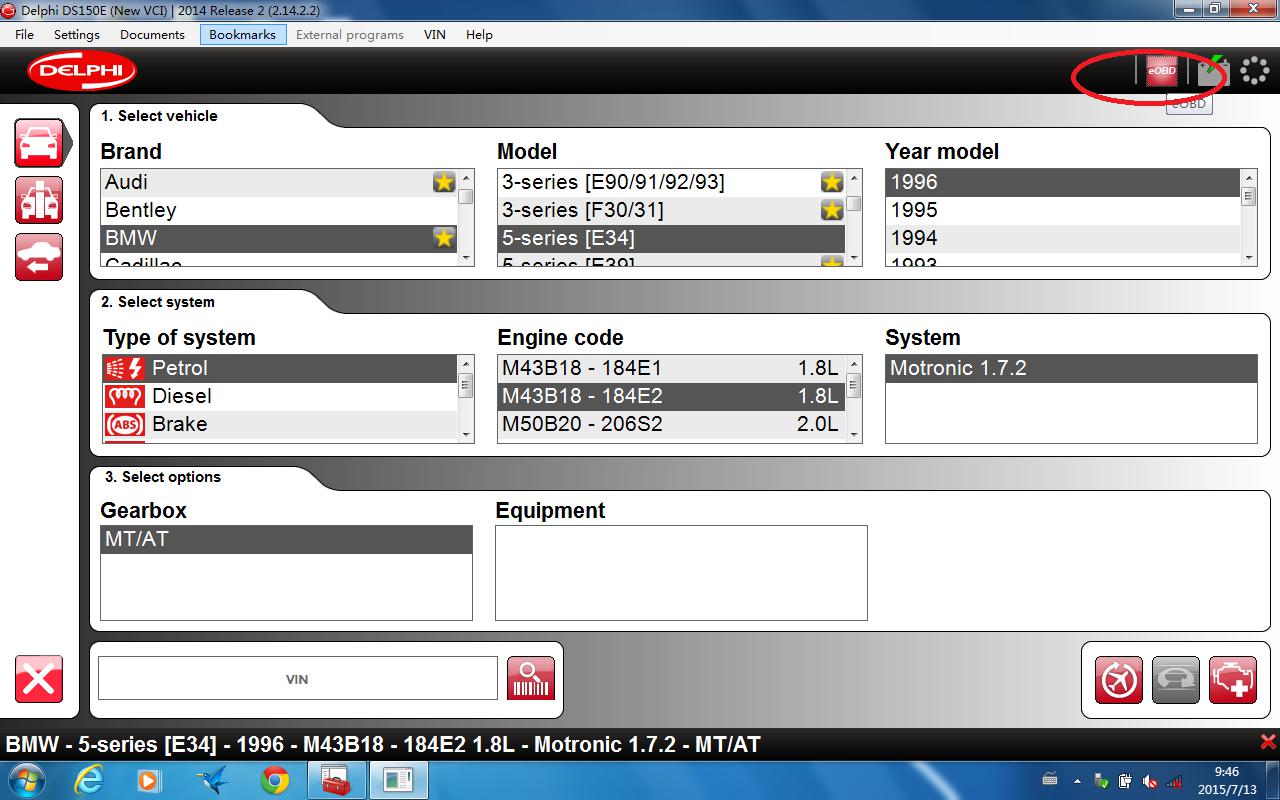Image resolution: width=1280 pixels, height=800 pixels.
Task: Click the on-screen keyboard tray icon
Action: [x=1050, y=779]
